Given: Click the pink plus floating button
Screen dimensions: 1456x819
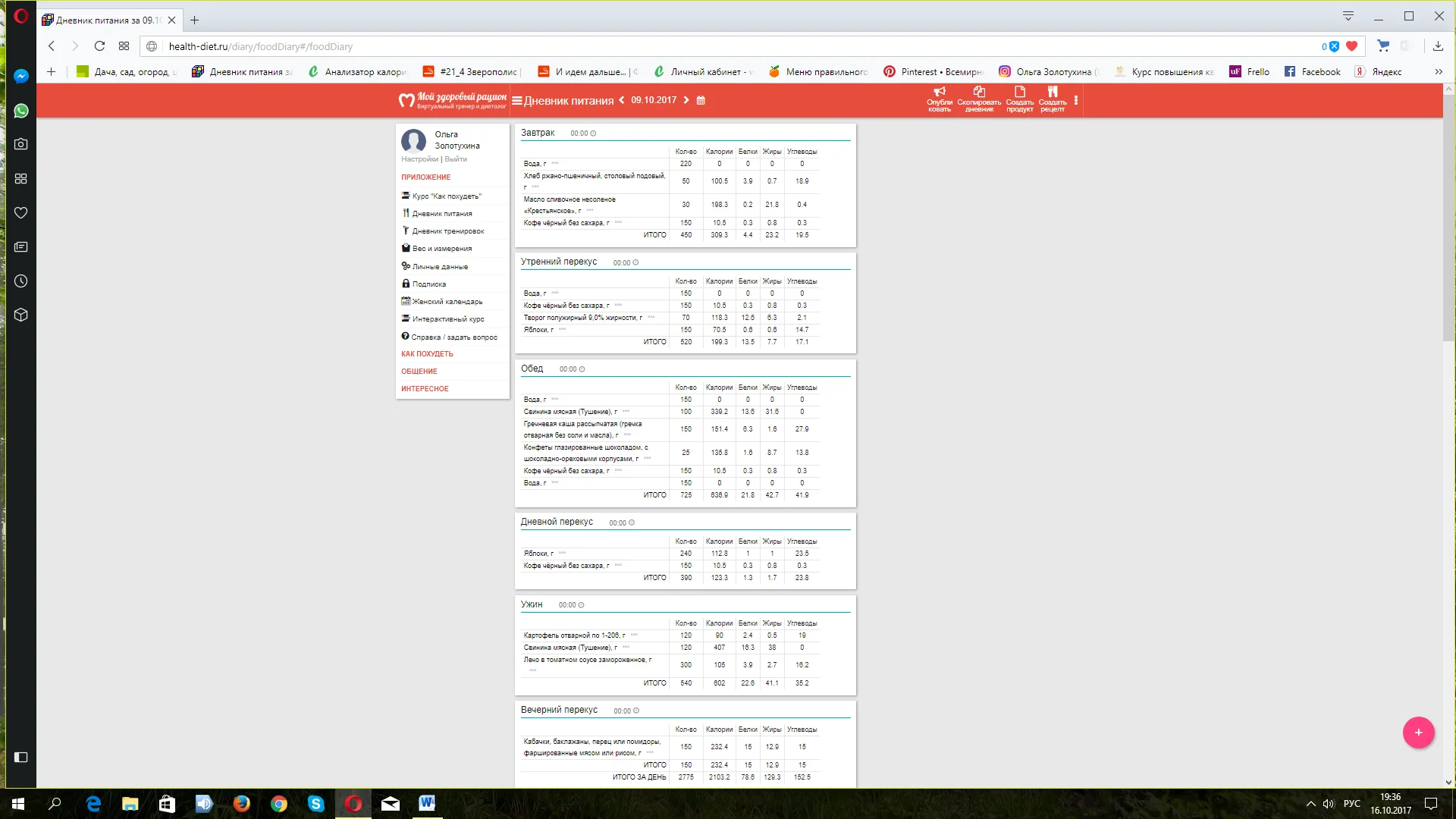Looking at the screenshot, I should [1418, 733].
